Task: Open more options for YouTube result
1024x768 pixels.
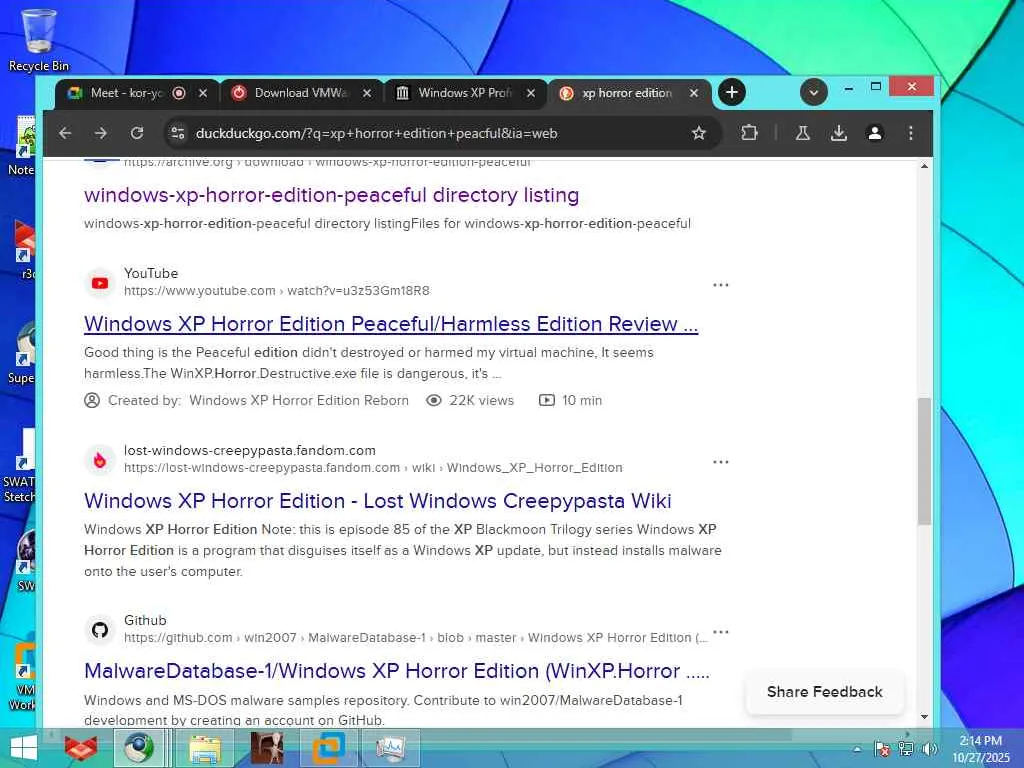Action: pyautogui.click(x=720, y=285)
